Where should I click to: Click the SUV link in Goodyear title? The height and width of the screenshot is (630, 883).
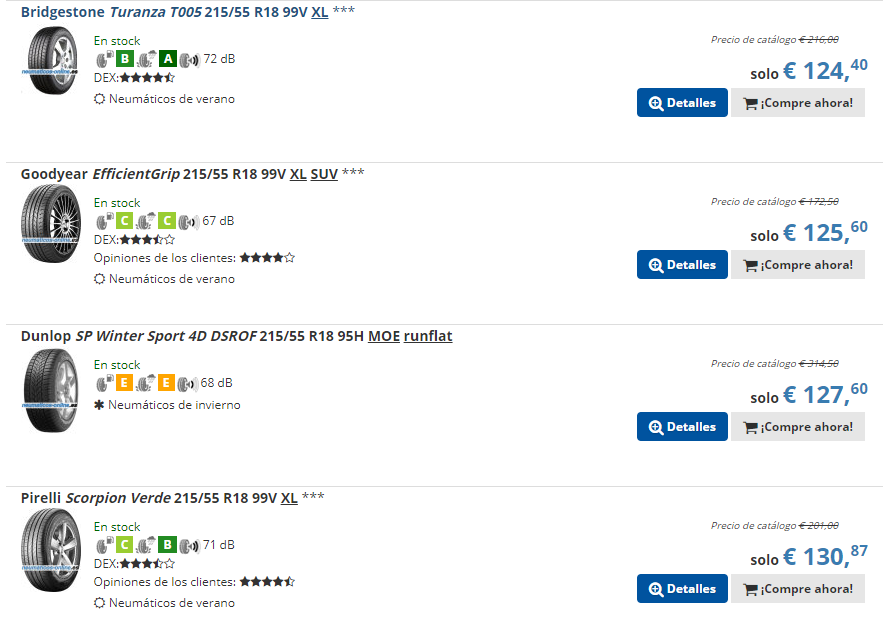click(x=324, y=174)
